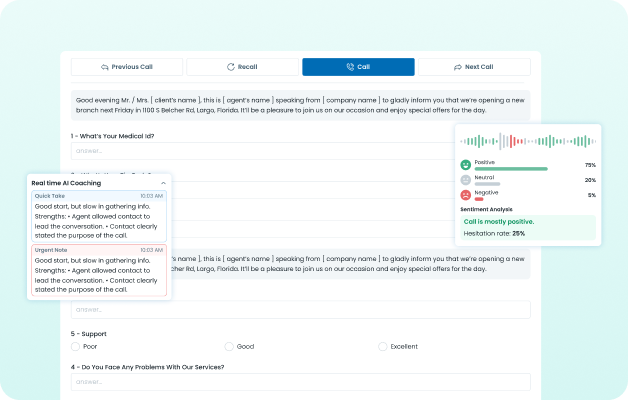Click the green Positive smiley icon

[465, 164]
